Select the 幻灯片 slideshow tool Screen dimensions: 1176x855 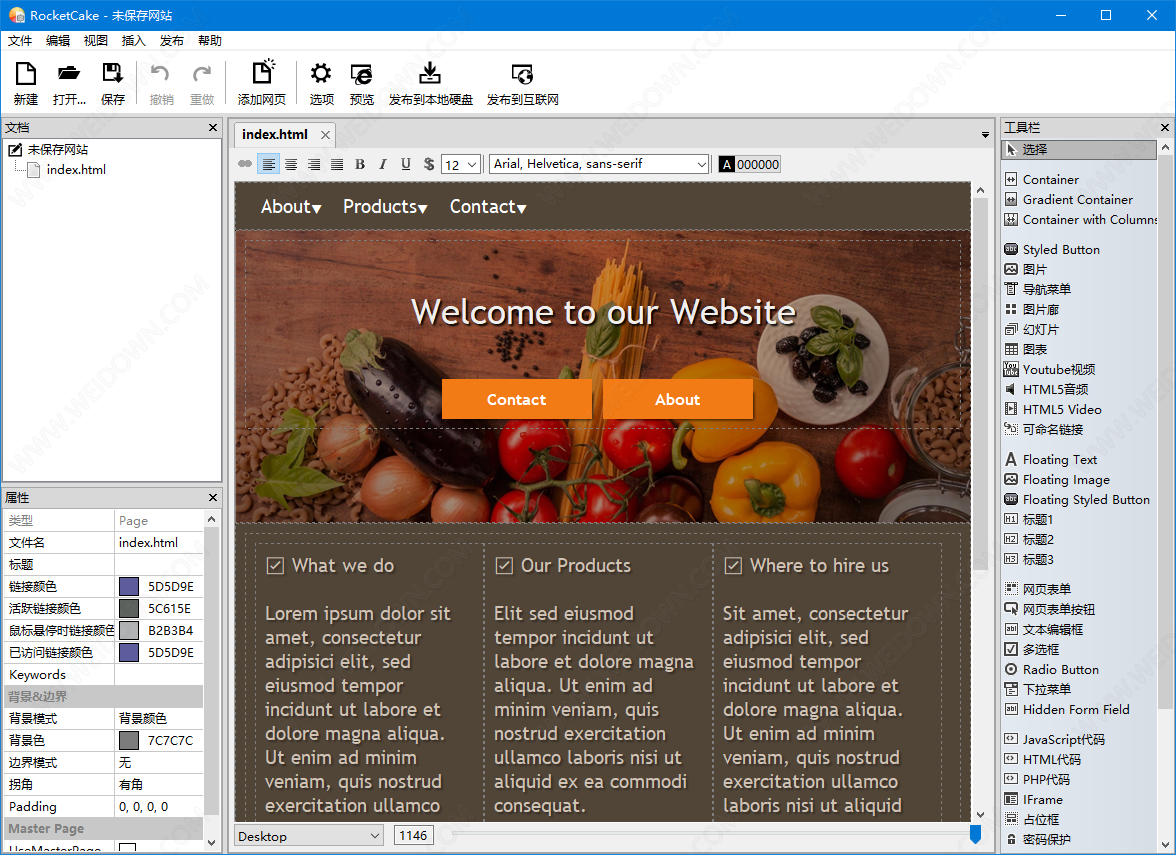[x=1032, y=329]
